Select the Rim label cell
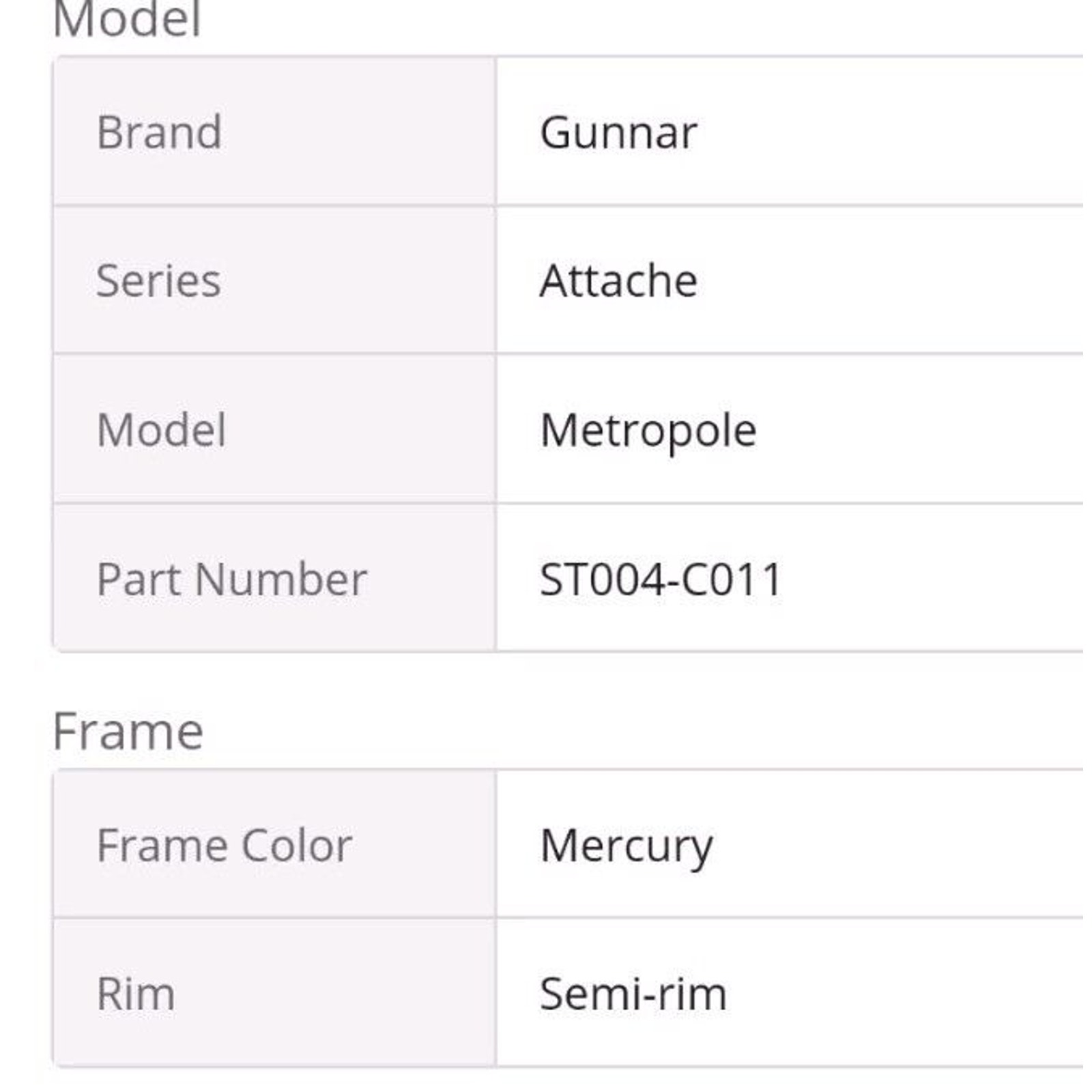This screenshot has width=1092, height=1092. click(x=274, y=993)
